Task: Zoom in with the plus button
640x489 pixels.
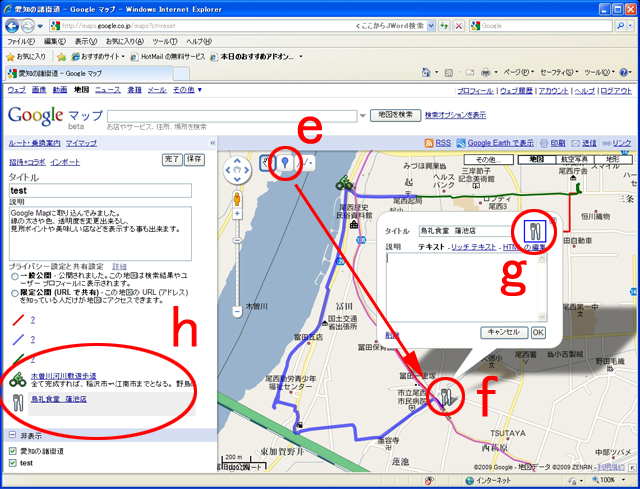Action: tap(237, 213)
